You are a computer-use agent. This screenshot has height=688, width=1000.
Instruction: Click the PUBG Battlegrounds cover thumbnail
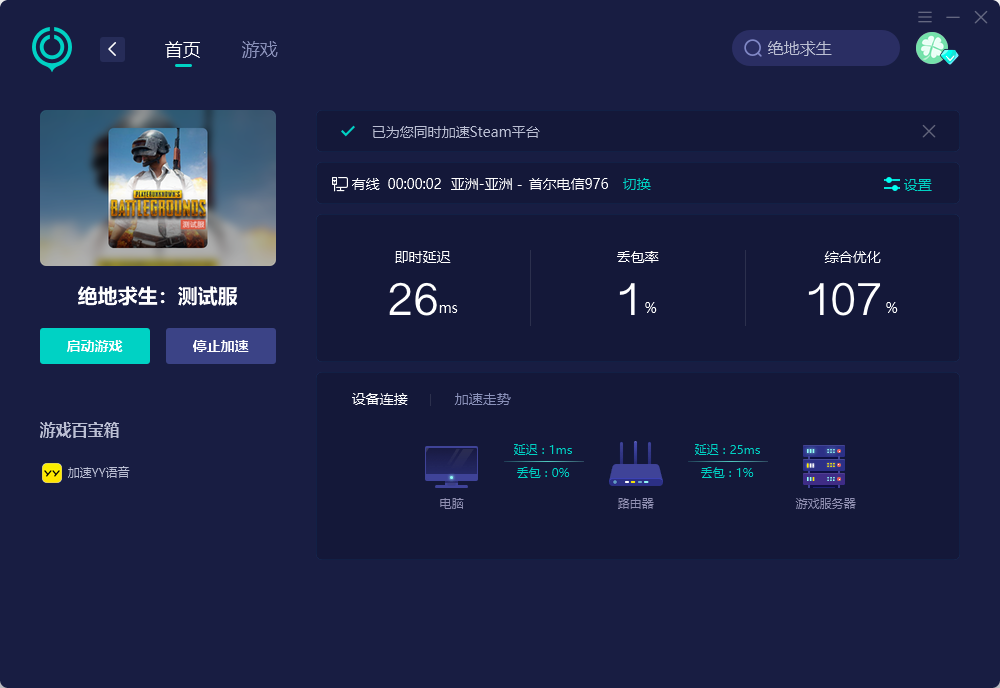tap(158, 187)
